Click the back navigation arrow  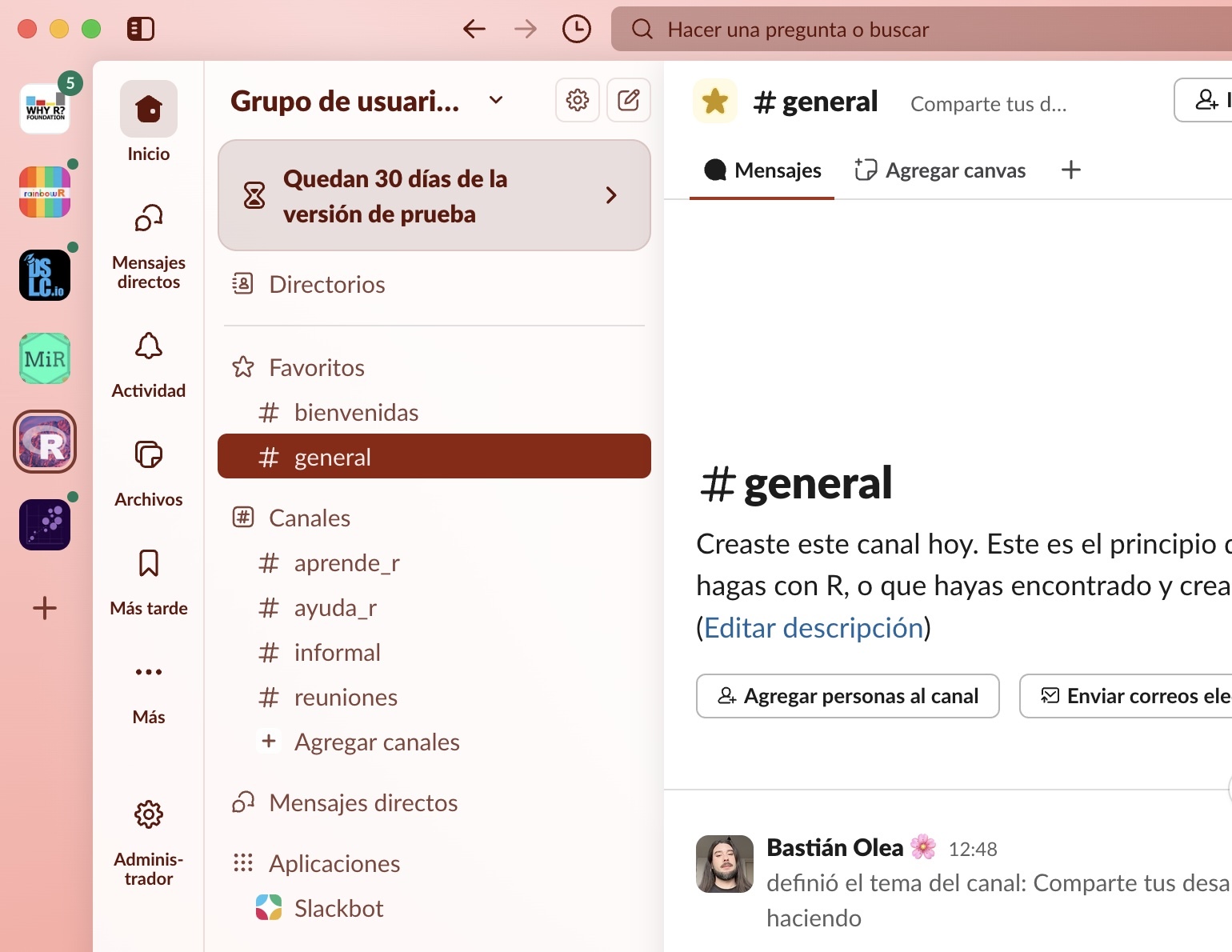[474, 30]
